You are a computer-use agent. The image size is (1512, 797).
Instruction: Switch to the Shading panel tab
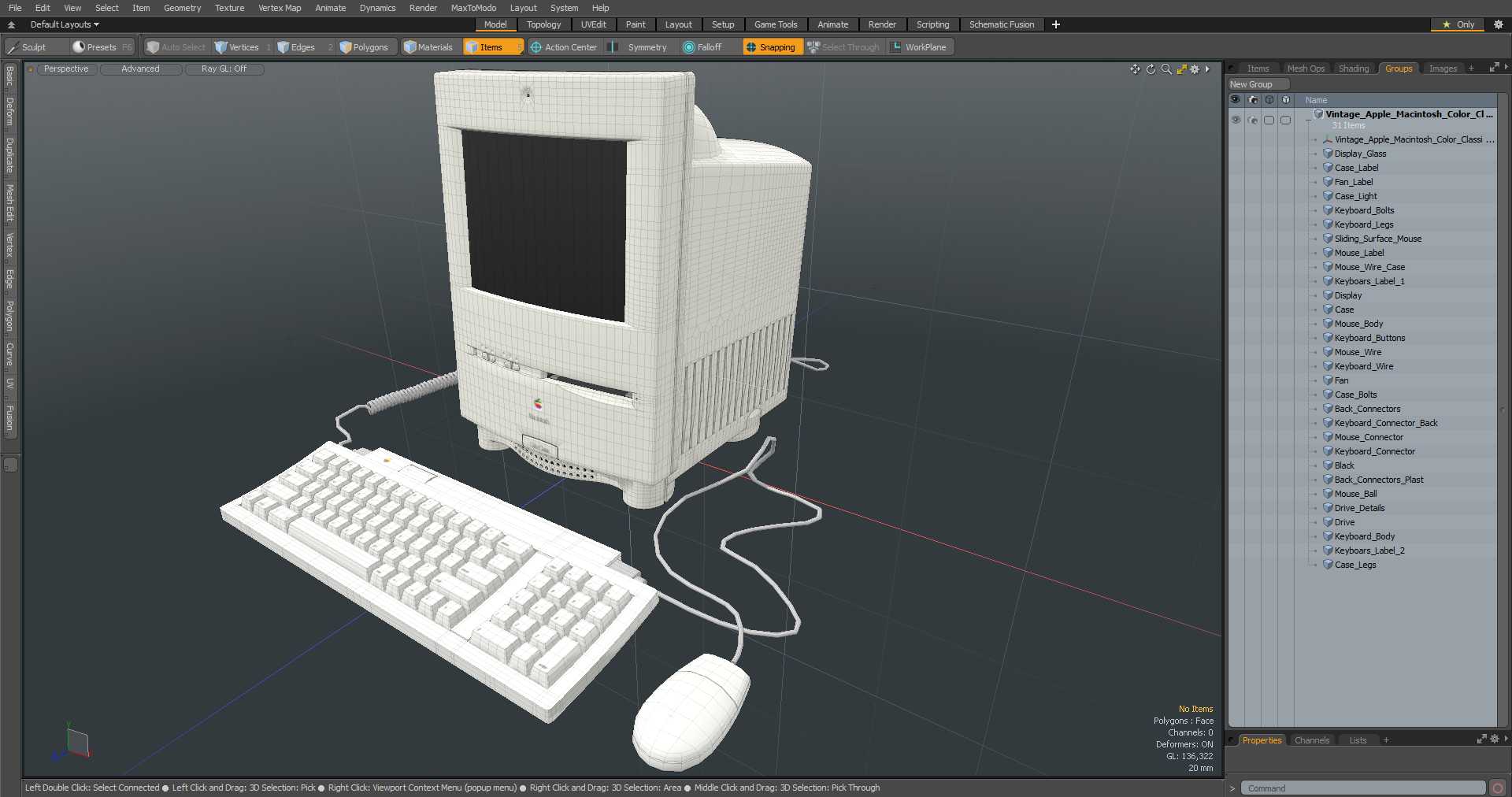click(x=1353, y=69)
